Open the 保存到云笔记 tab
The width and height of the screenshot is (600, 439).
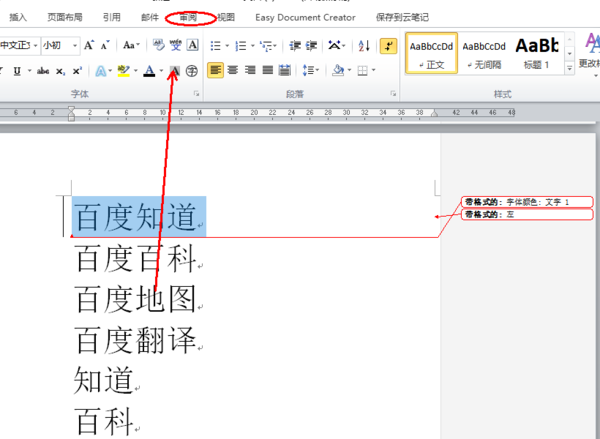click(x=402, y=18)
